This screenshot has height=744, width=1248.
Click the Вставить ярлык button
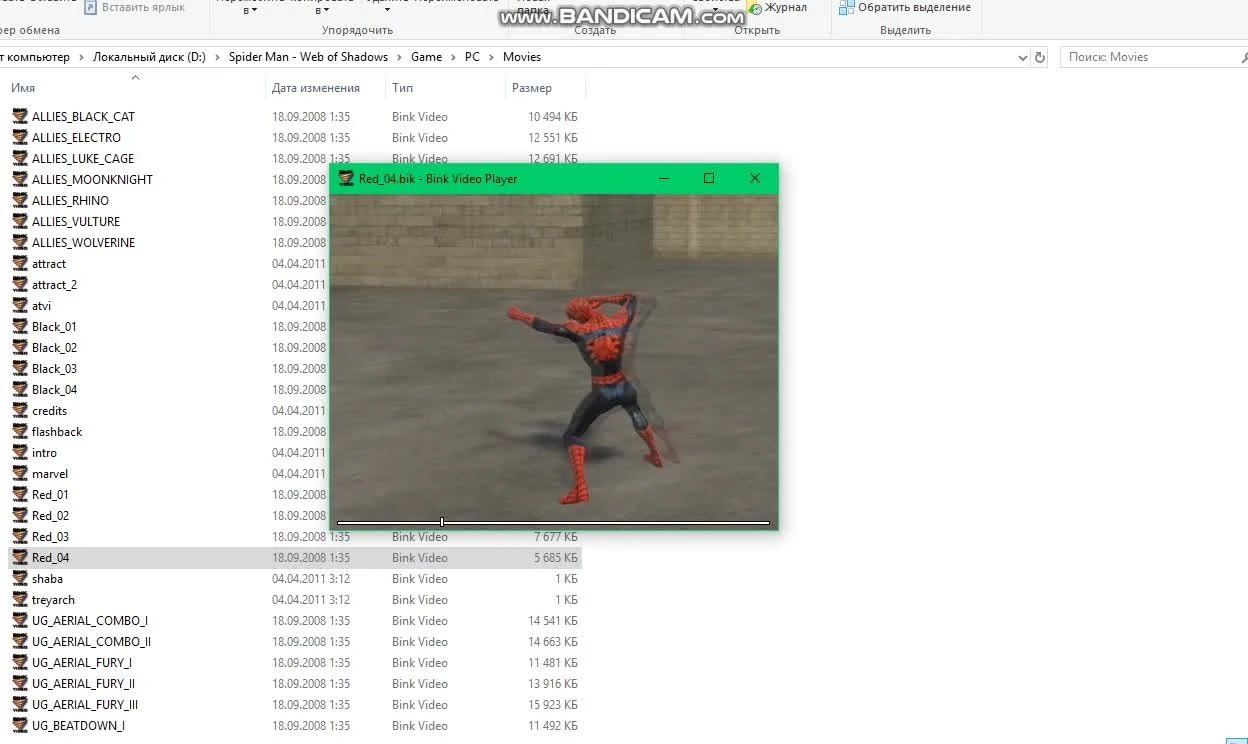pyautogui.click(x=135, y=8)
